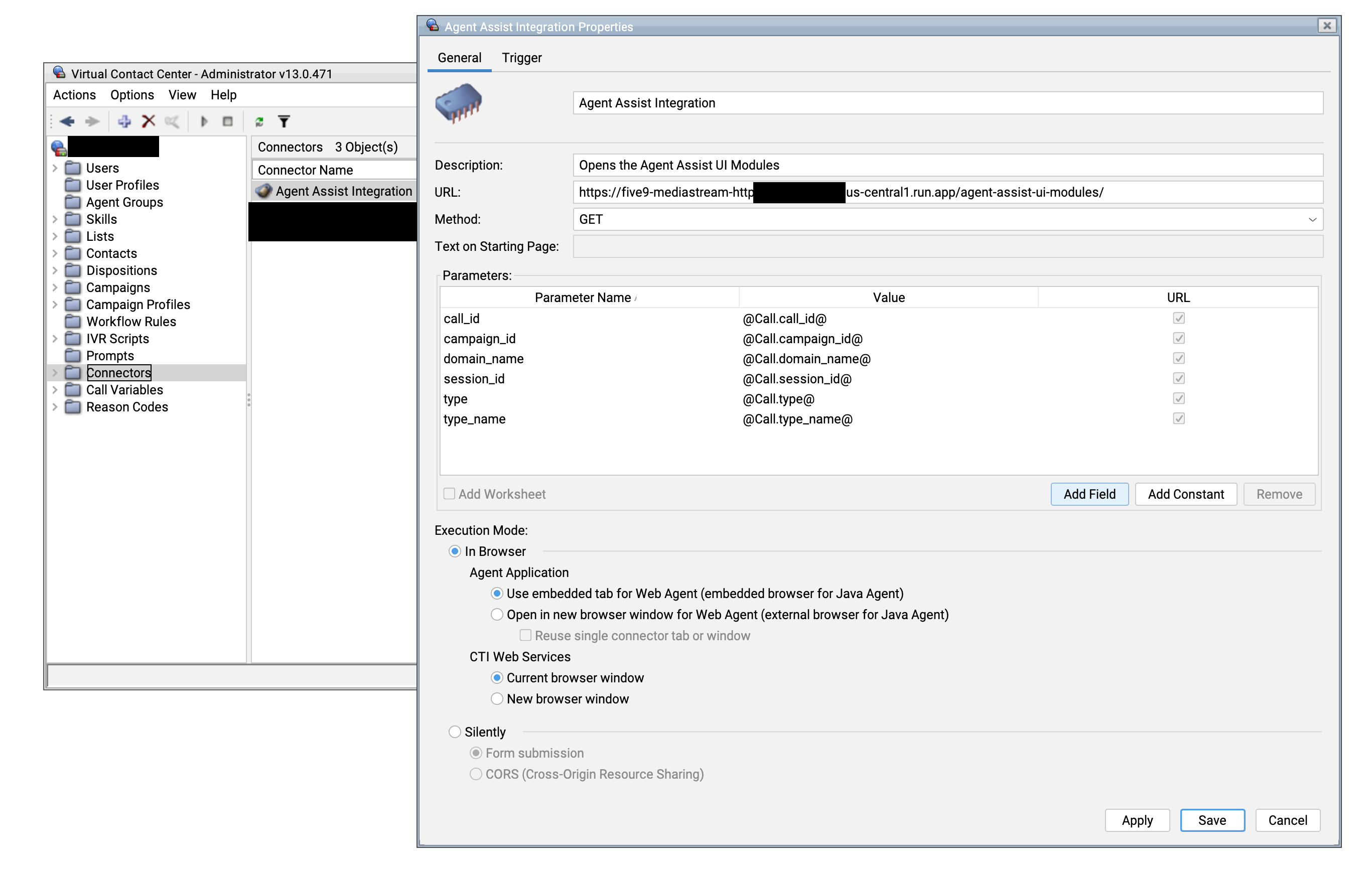This screenshot has height=871, width=1372.
Task: Click the Skills folder icon
Action: tap(73, 219)
